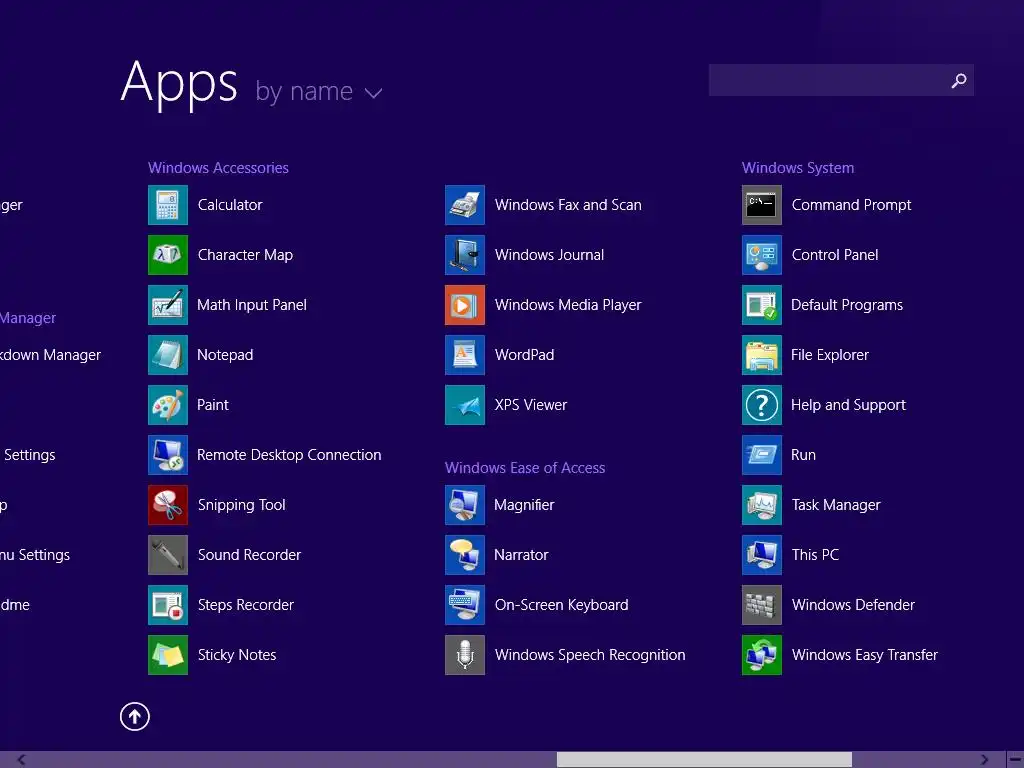Click the 'Windows Speech Recognition' label
The image size is (1024, 768).
(x=590, y=655)
